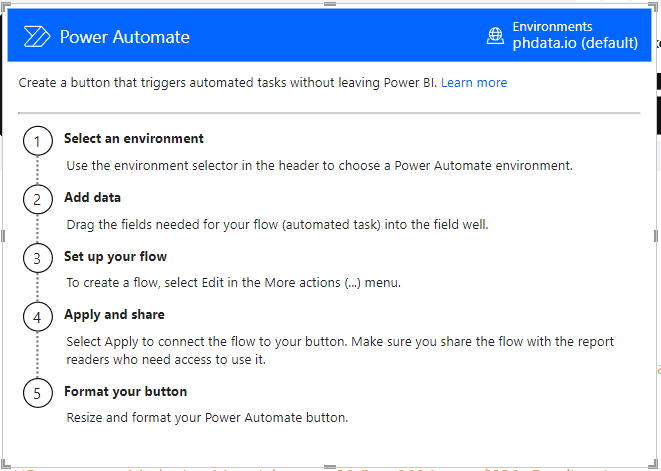
Task: Click the Power Automate header title
Action: tap(124, 37)
